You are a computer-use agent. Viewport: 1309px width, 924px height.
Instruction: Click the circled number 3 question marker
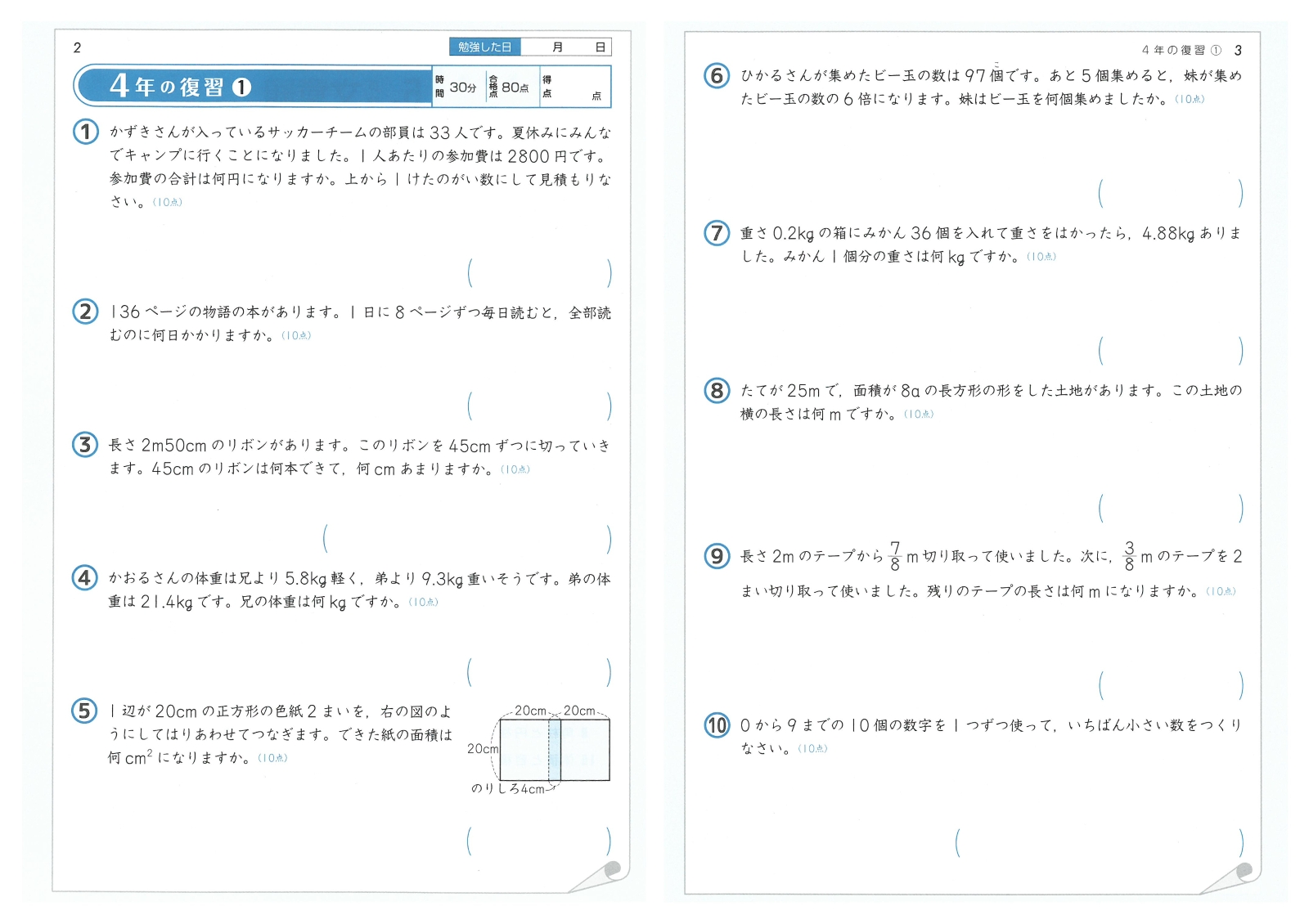click(x=85, y=445)
